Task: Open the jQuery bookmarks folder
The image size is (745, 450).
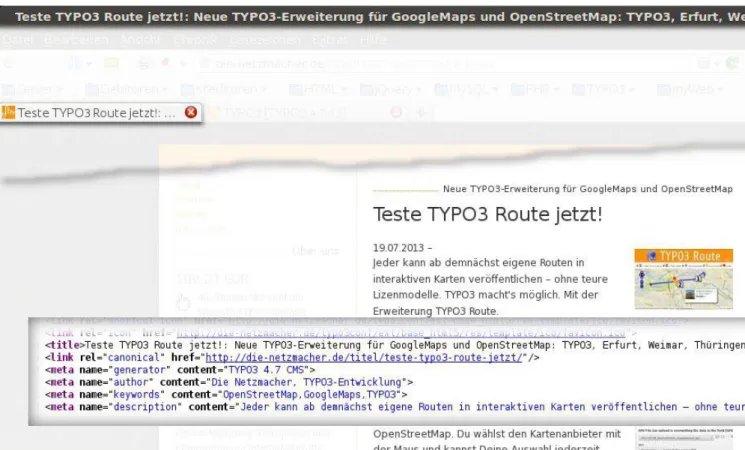Action: [x=391, y=89]
